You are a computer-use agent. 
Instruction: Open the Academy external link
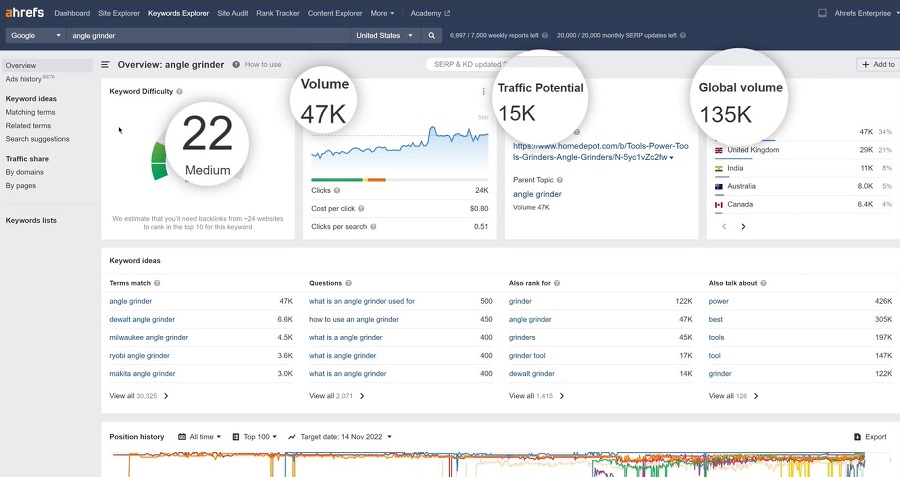(430, 13)
